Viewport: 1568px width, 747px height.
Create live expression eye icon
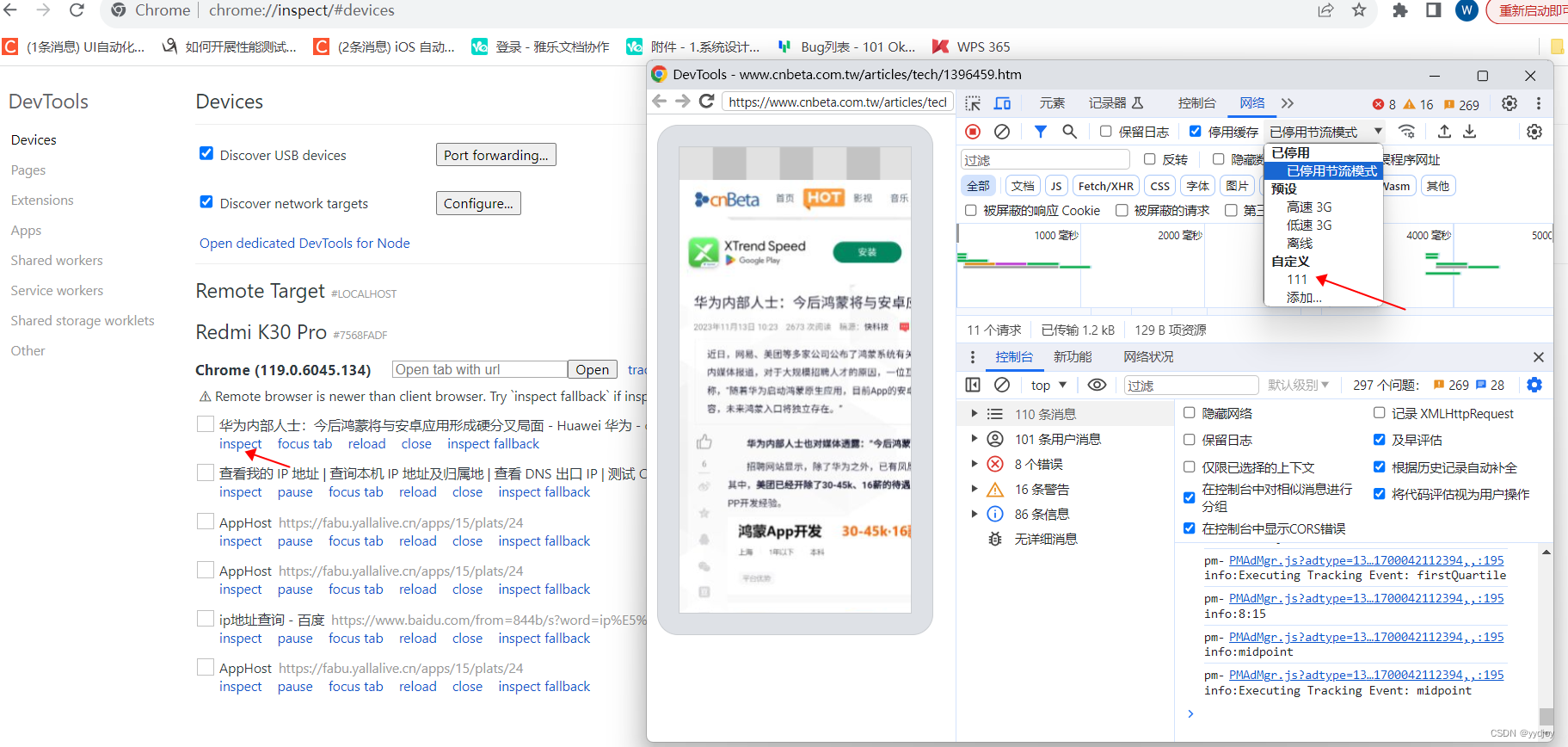tap(1097, 385)
